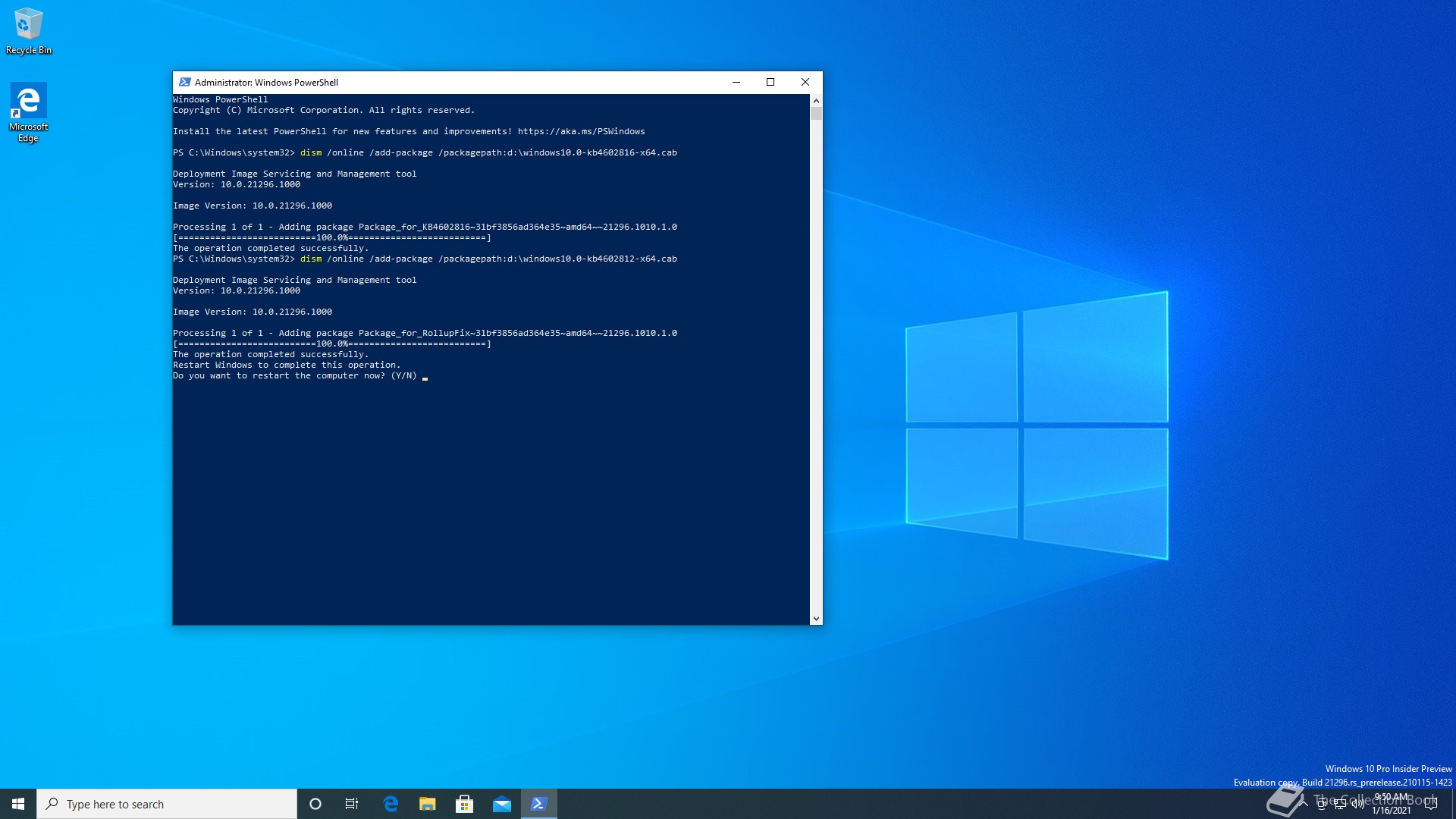Open the volume control from the tray
1456x819 pixels.
pos(1358,804)
